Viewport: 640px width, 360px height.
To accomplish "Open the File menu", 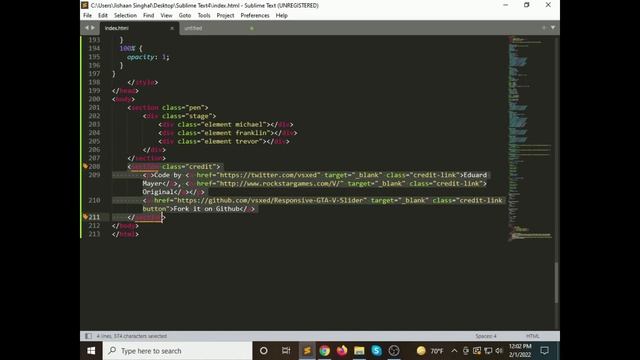I will 87,16.
